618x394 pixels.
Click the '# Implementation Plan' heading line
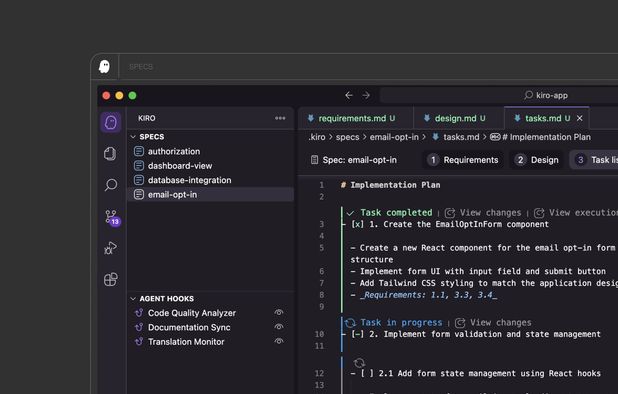(390, 185)
